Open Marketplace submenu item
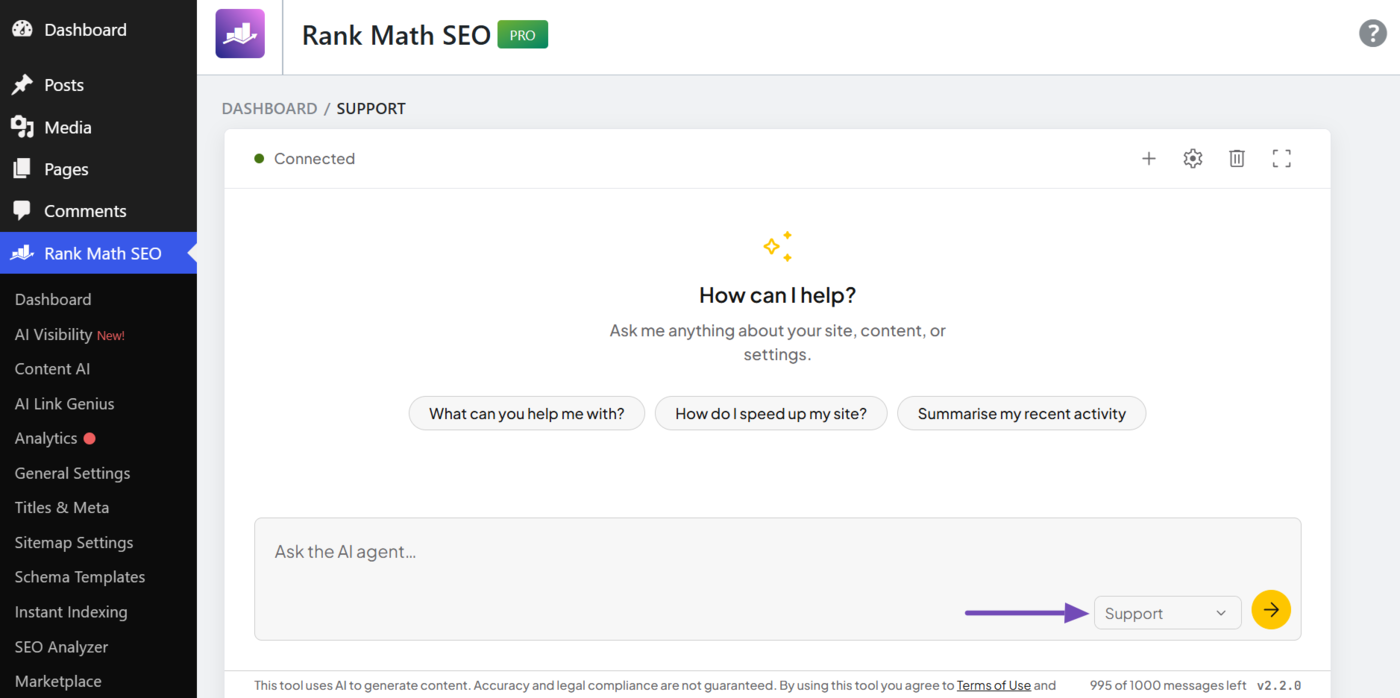The height and width of the screenshot is (698, 1400). [x=57, y=681]
